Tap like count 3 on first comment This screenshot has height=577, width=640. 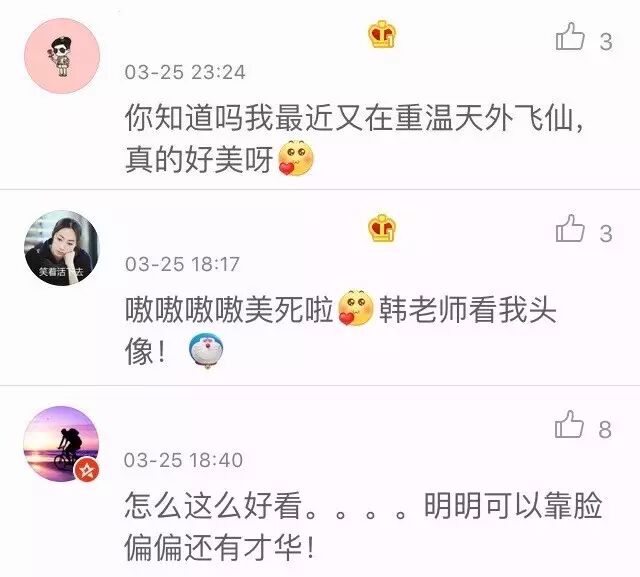pyautogui.click(x=606, y=42)
